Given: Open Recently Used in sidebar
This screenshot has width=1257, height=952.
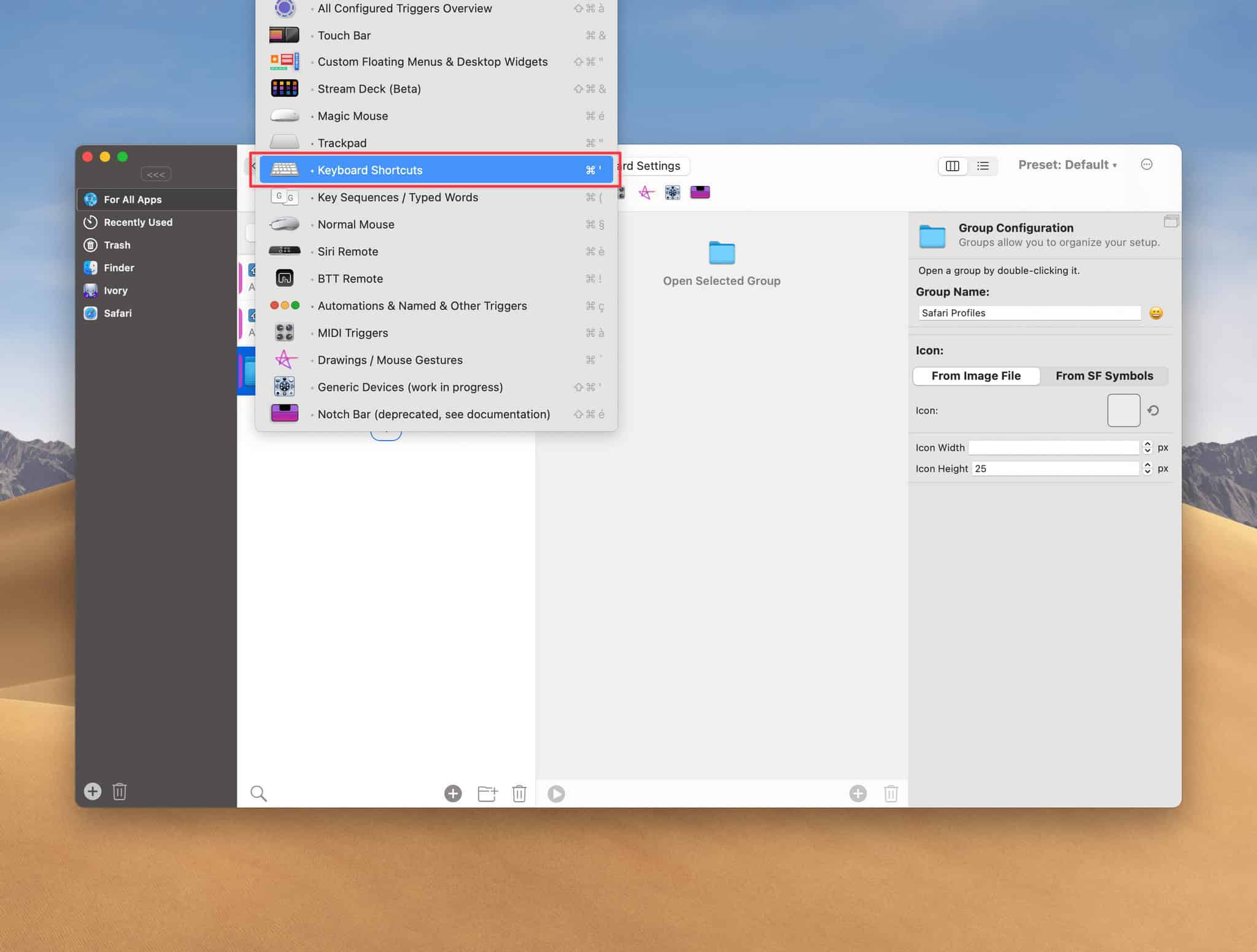Looking at the screenshot, I should point(157,222).
